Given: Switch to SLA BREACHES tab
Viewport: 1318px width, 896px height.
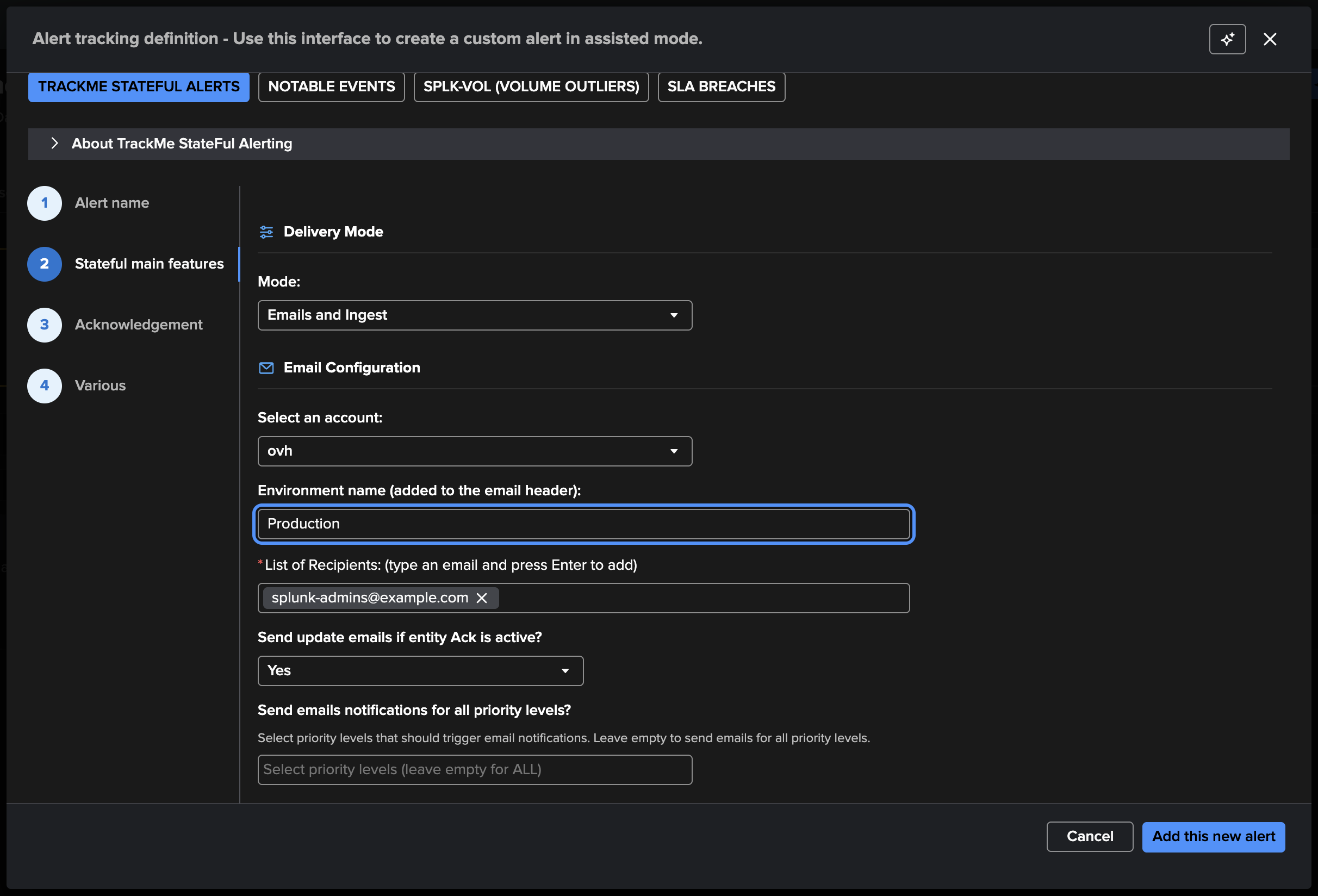Looking at the screenshot, I should [x=721, y=87].
